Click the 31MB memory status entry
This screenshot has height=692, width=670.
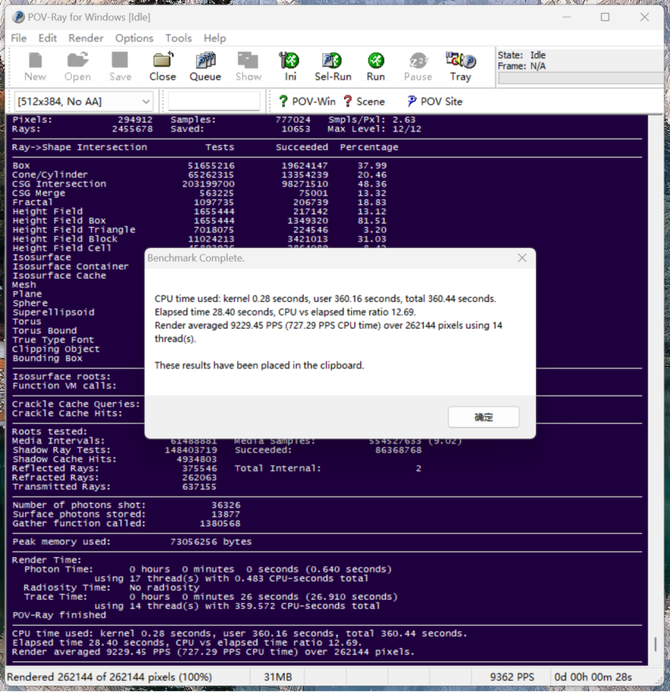click(278, 677)
